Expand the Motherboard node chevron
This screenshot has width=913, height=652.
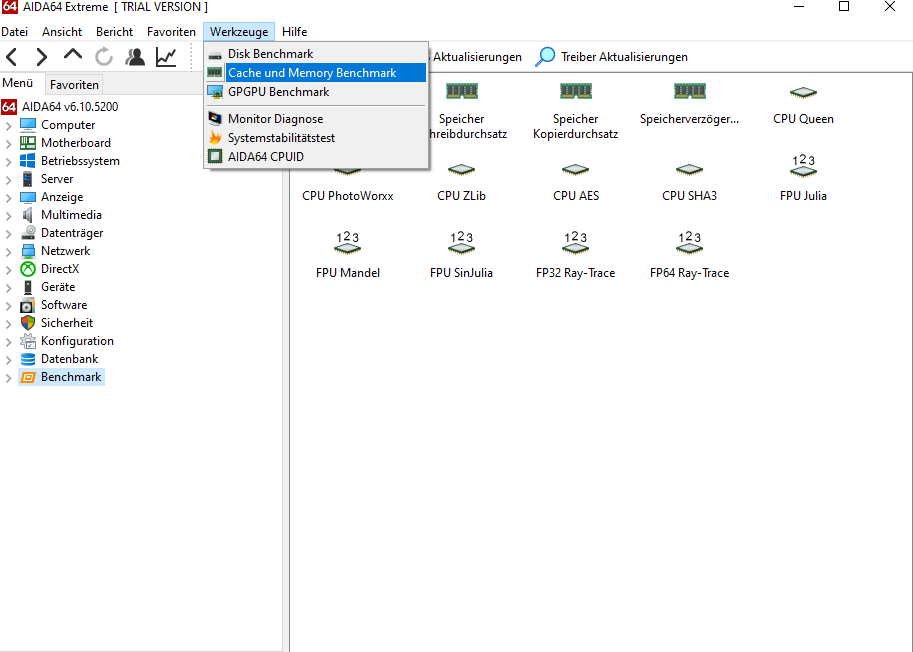pyautogui.click(x=8, y=144)
